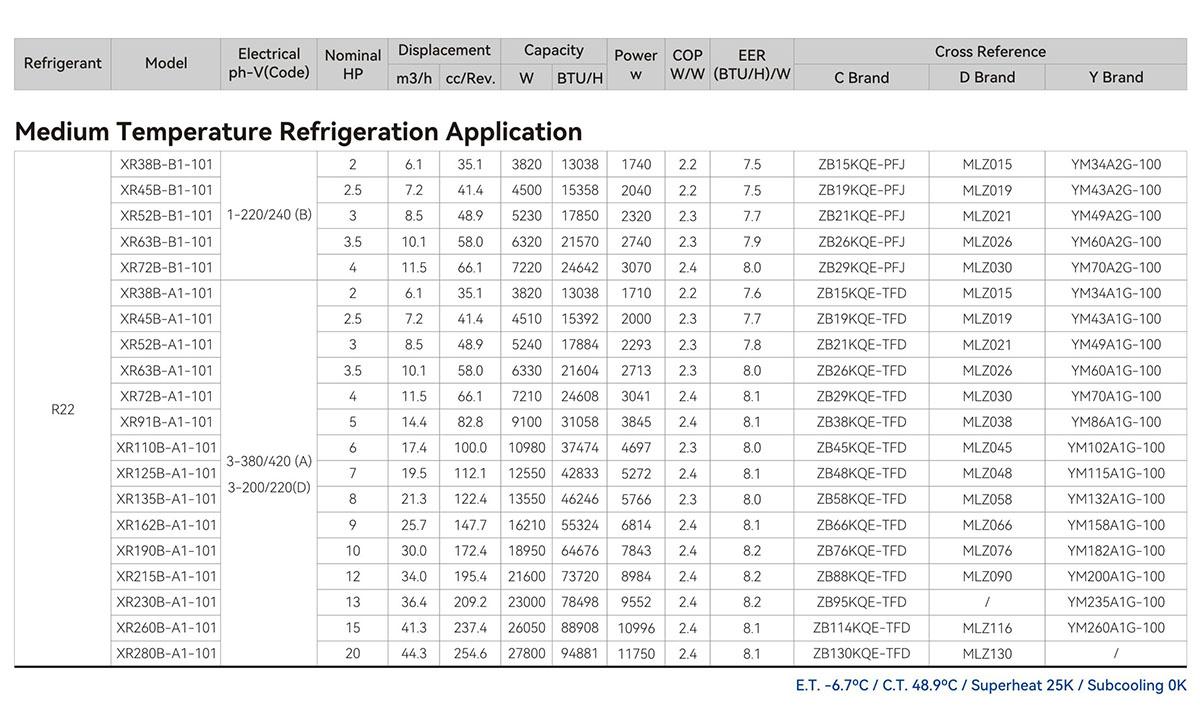Image resolution: width=1200 pixels, height=710 pixels.
Task: Click model XR45B-A1-101
Action: (x=166, y=319)
